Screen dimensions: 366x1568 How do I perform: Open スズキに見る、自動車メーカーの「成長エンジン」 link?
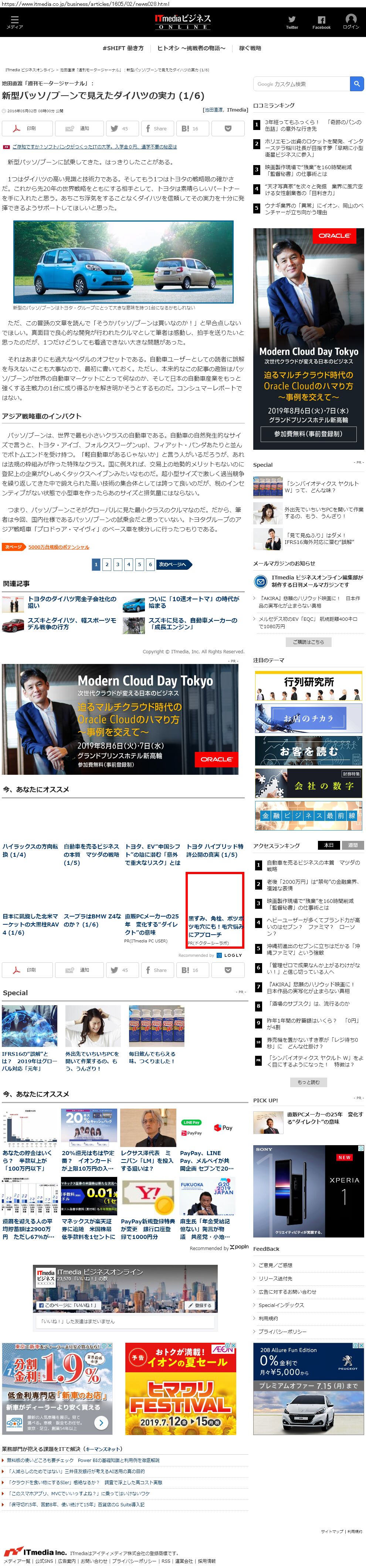[x=194, y=623]
